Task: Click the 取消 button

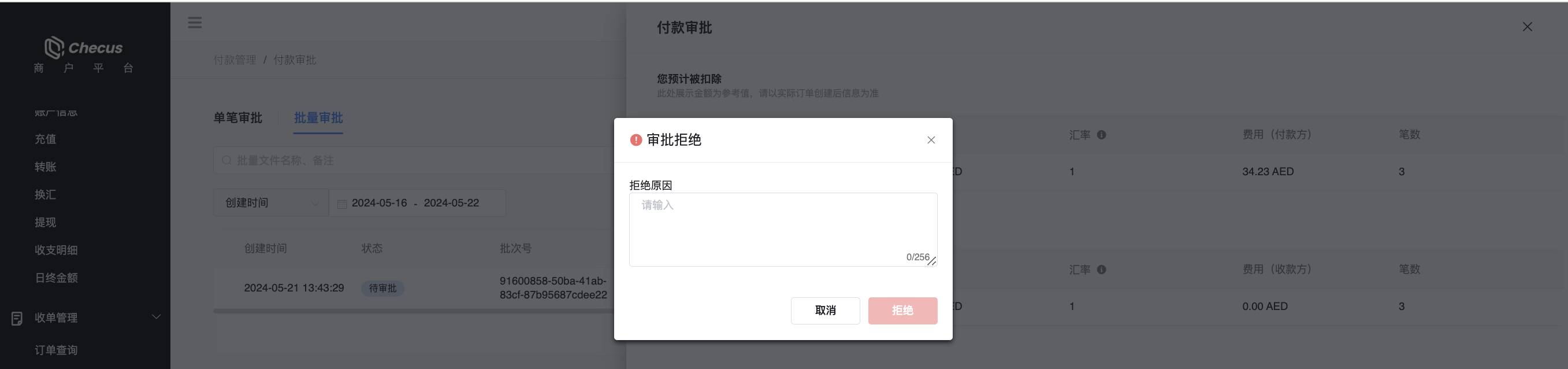Action: pos(825,311)
